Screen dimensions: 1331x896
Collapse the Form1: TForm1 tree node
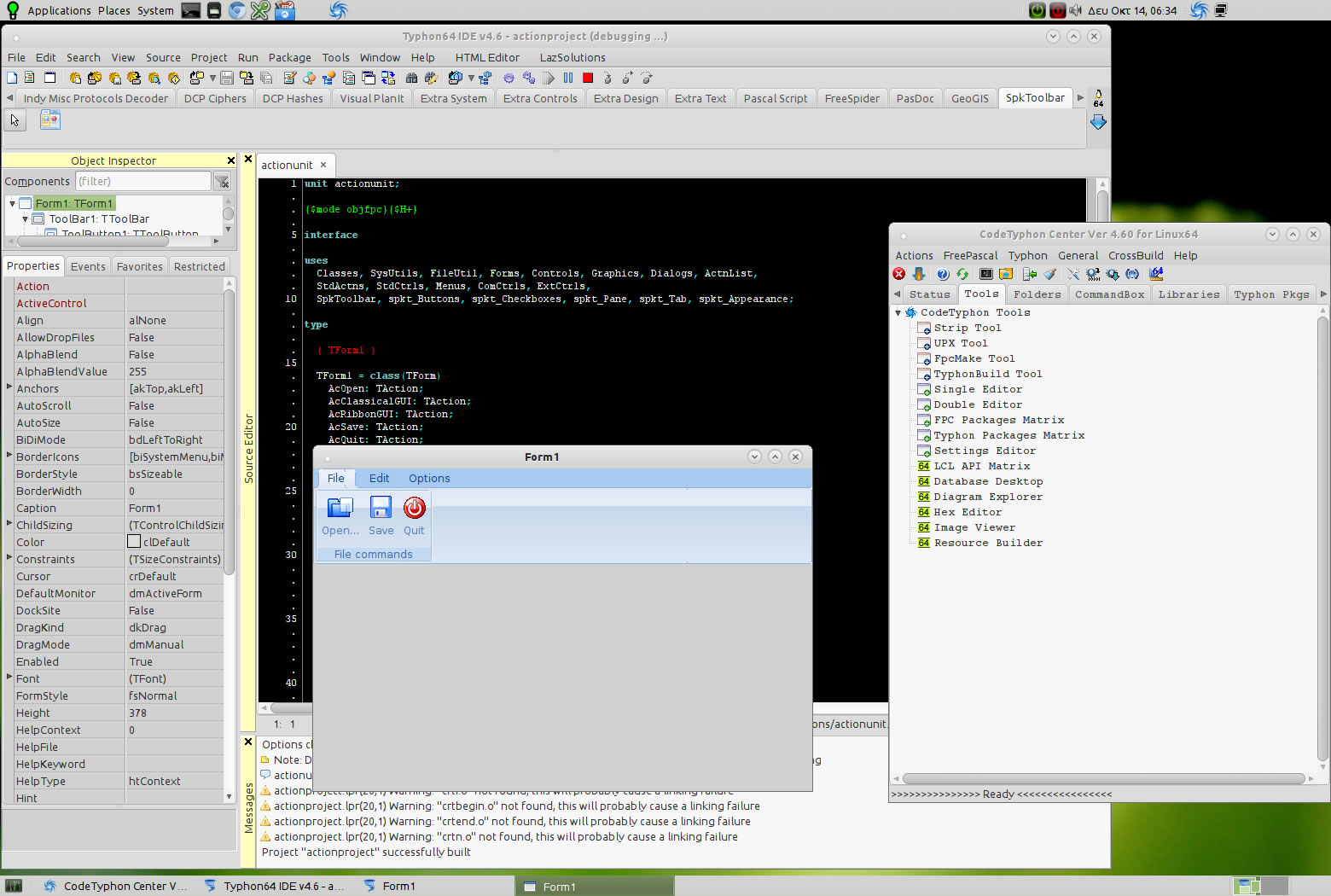coord(12,203)
